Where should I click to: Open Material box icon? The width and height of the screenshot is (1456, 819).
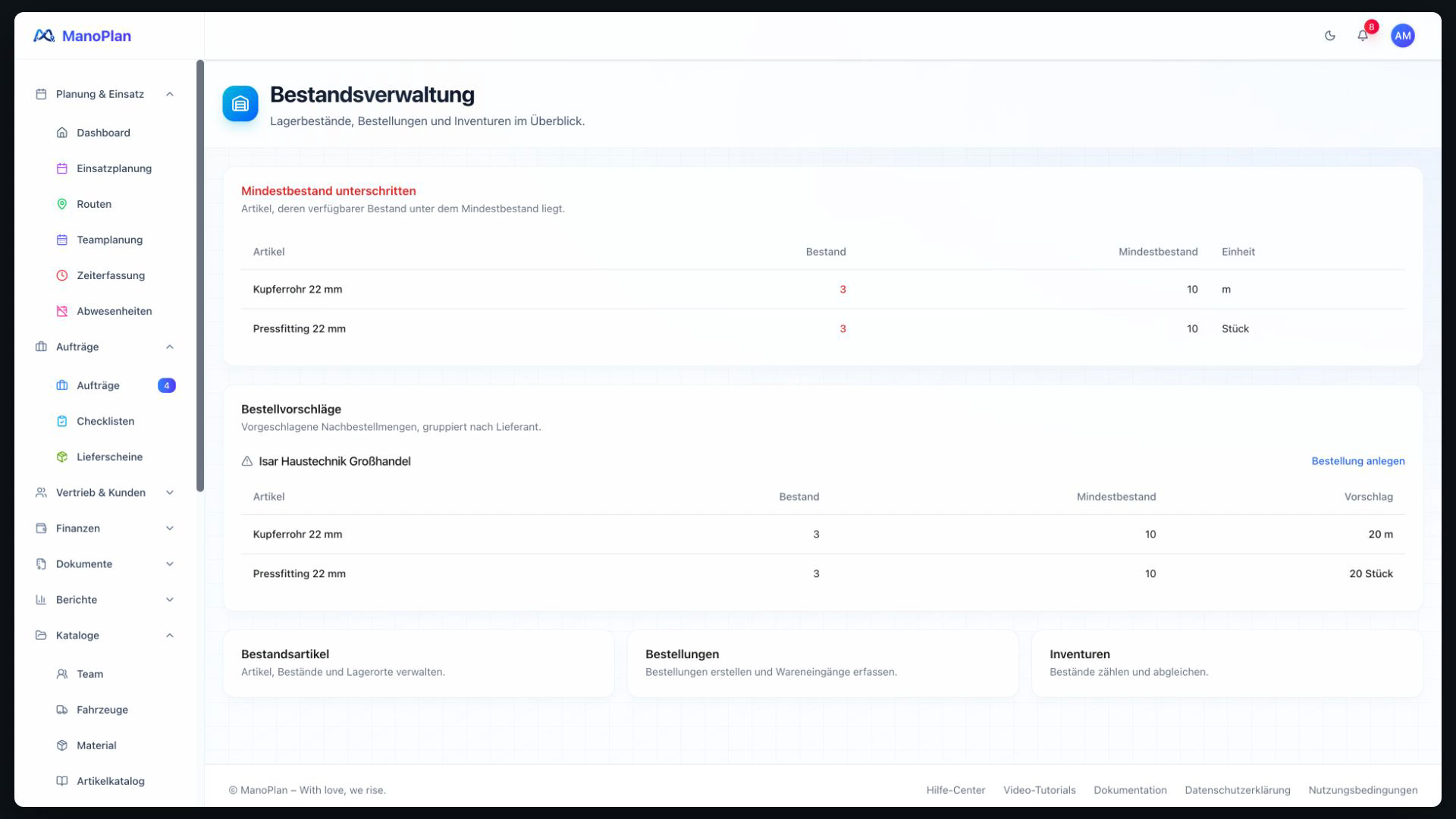tap(62, 745)
